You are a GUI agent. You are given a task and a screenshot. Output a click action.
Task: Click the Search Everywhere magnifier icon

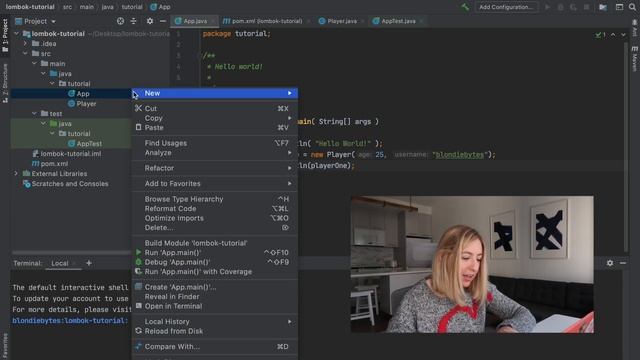point(632,7)
